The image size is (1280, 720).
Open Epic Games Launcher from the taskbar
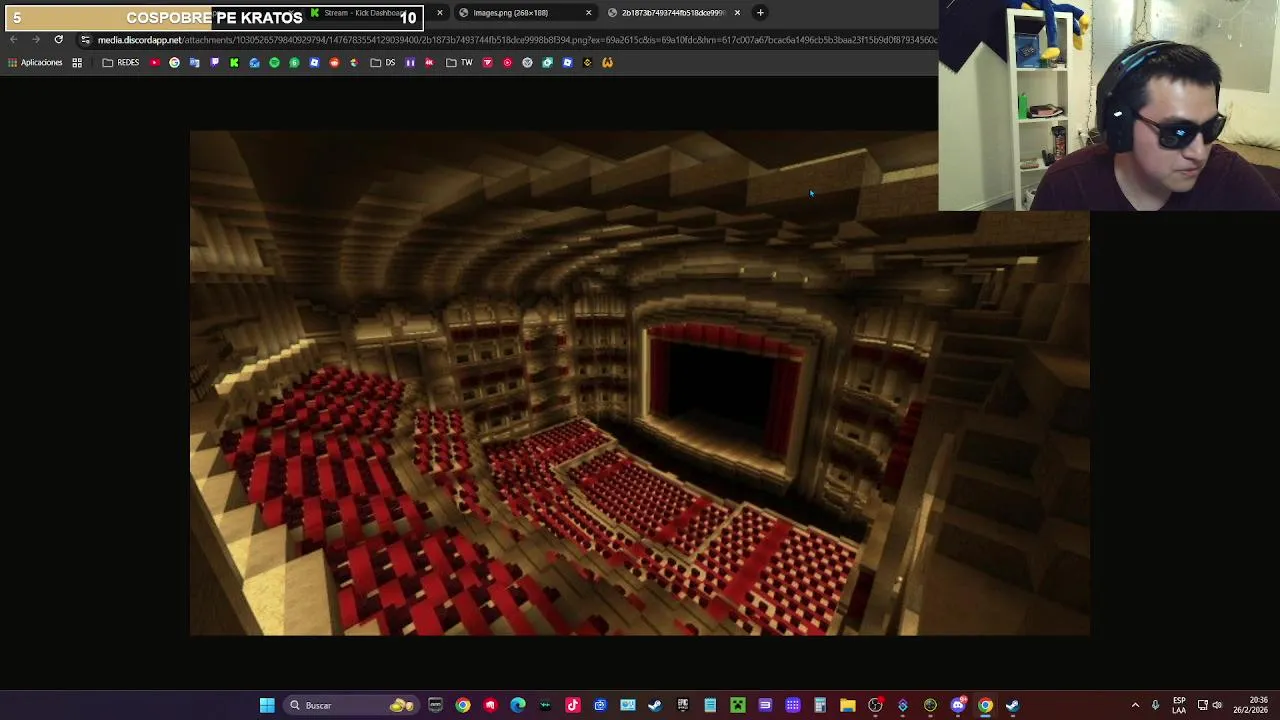[x=683, y=705]
